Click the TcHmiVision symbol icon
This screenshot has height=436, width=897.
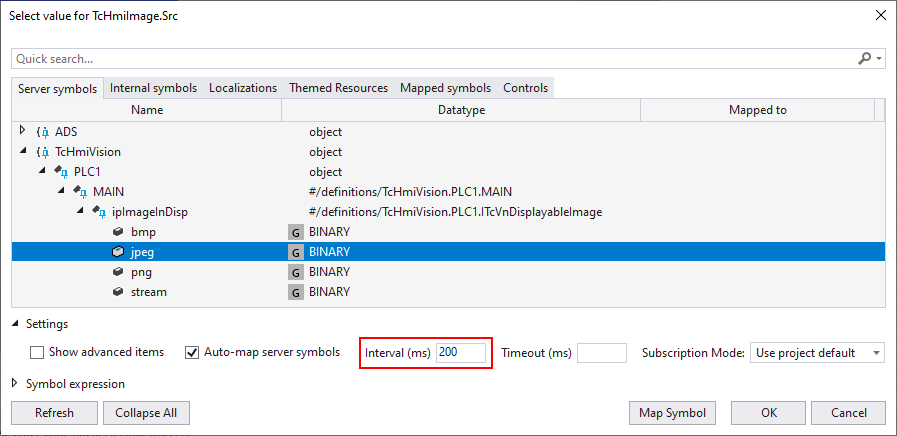pyautogui.click(x=43, y=152)
